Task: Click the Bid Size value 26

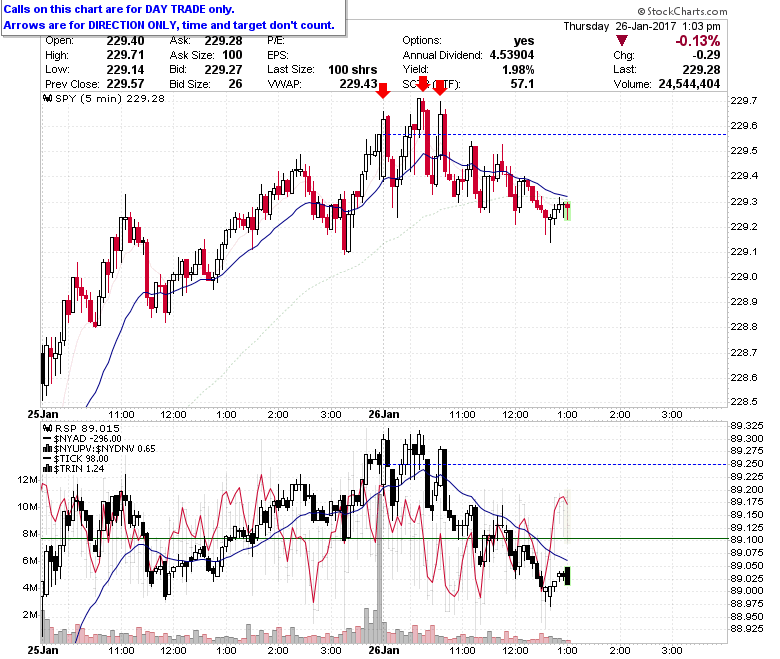Action: tap(235, 84)
